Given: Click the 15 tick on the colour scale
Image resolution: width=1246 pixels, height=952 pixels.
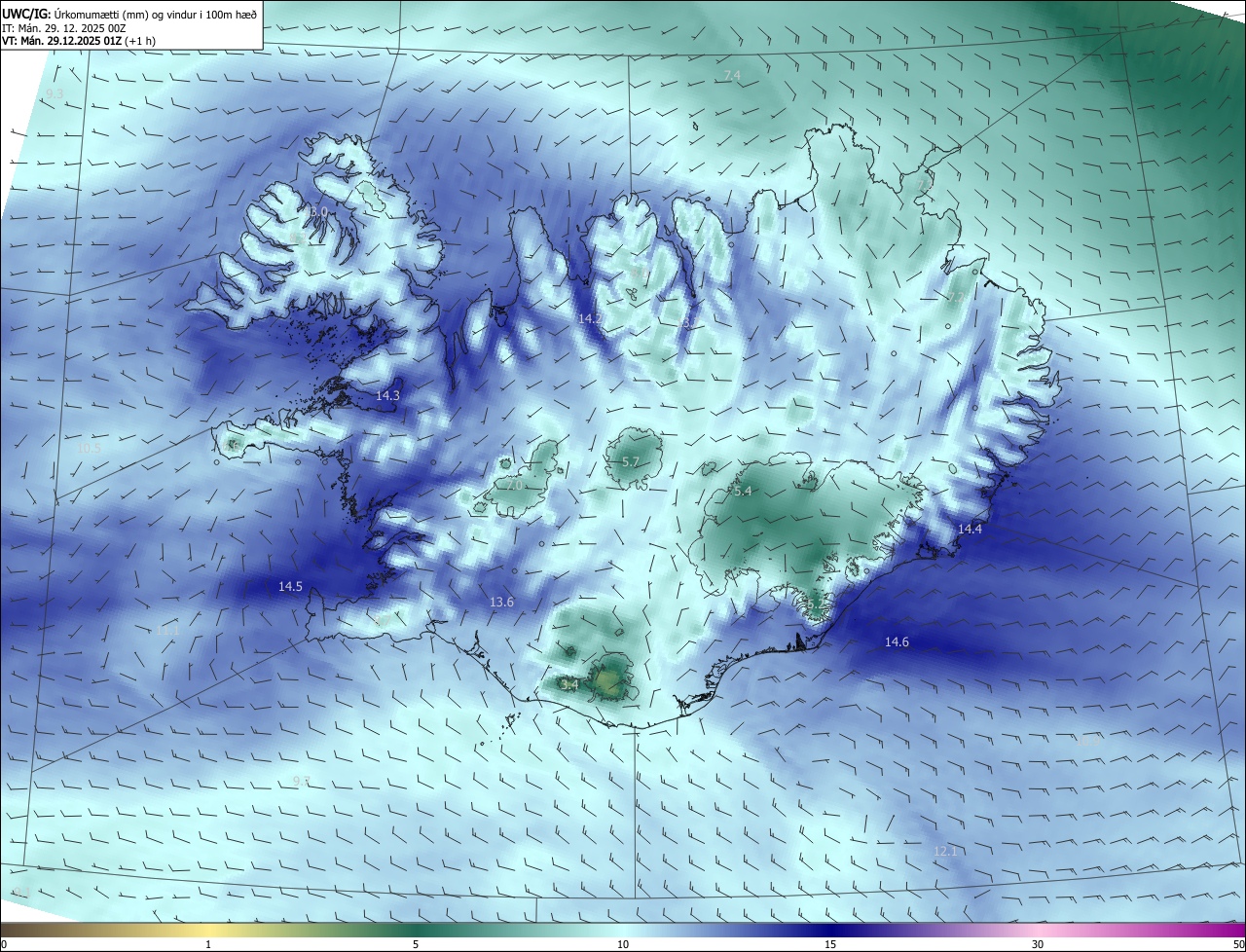Looking at the screenshot, I should (830, 944).
